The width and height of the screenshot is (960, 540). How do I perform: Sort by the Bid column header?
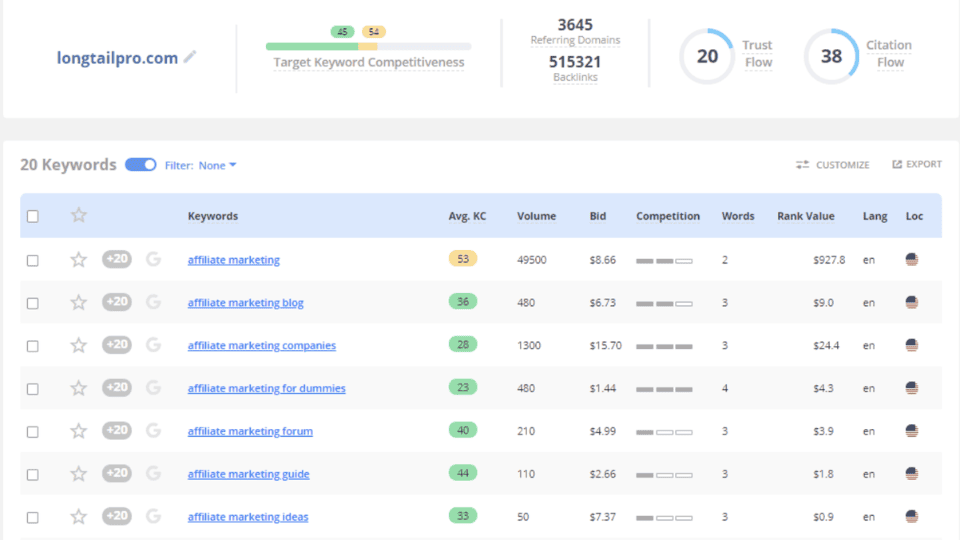(598, 216)
